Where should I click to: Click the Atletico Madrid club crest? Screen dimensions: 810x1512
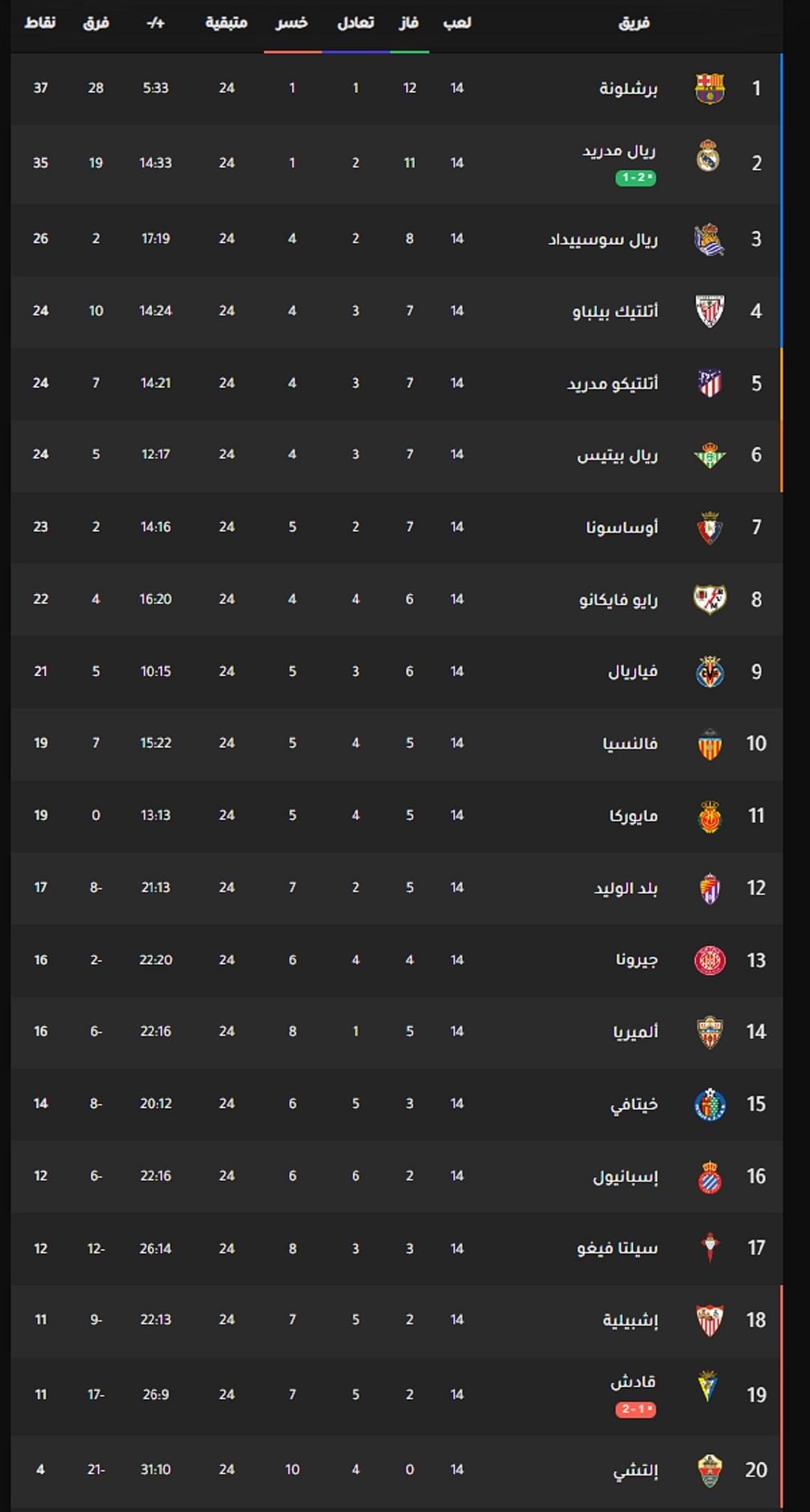pos(709,383)
